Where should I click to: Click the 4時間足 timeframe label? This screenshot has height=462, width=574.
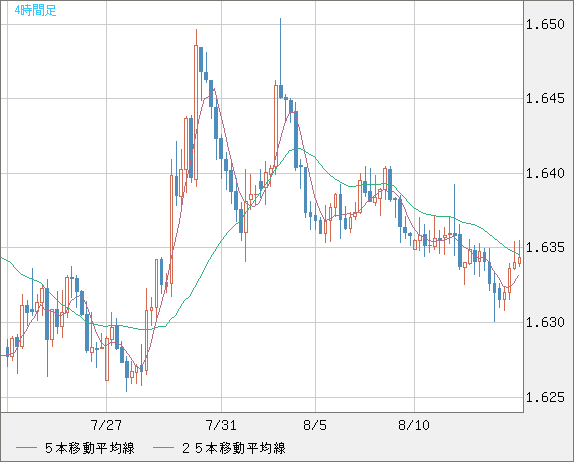pyautogui.click(x=36, y=10)
